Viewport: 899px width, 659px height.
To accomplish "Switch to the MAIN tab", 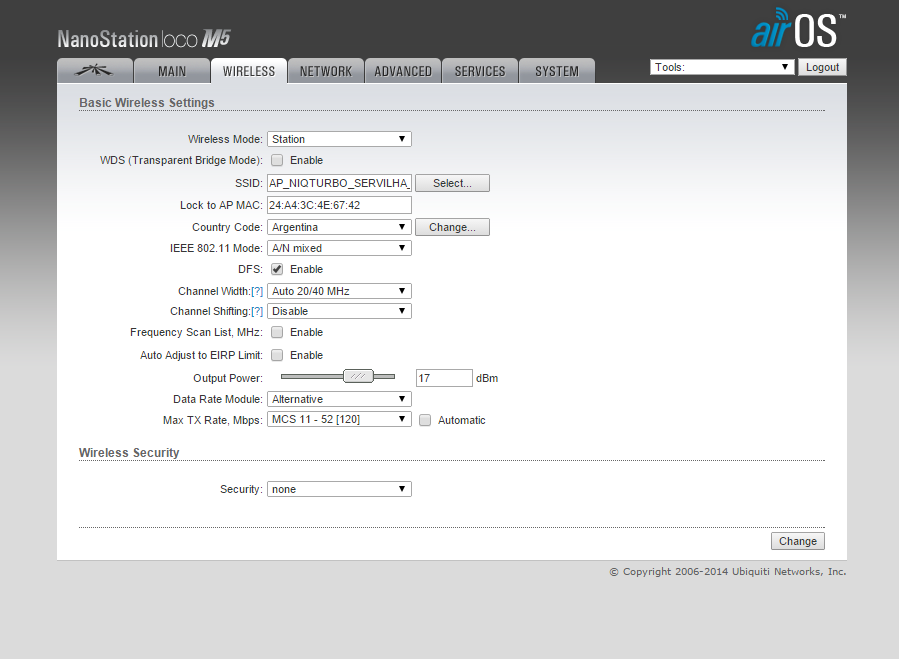I will (x=172, y=71).
